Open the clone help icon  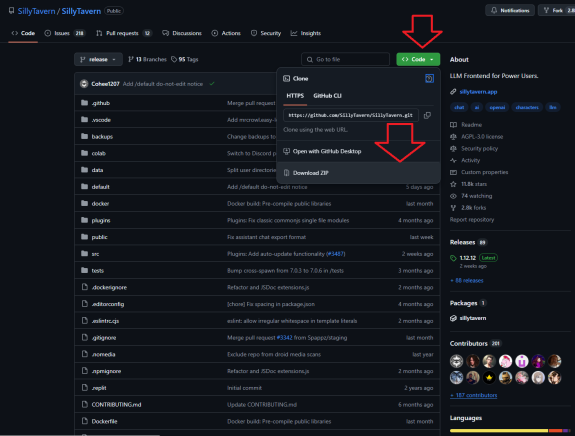(429, 78)
